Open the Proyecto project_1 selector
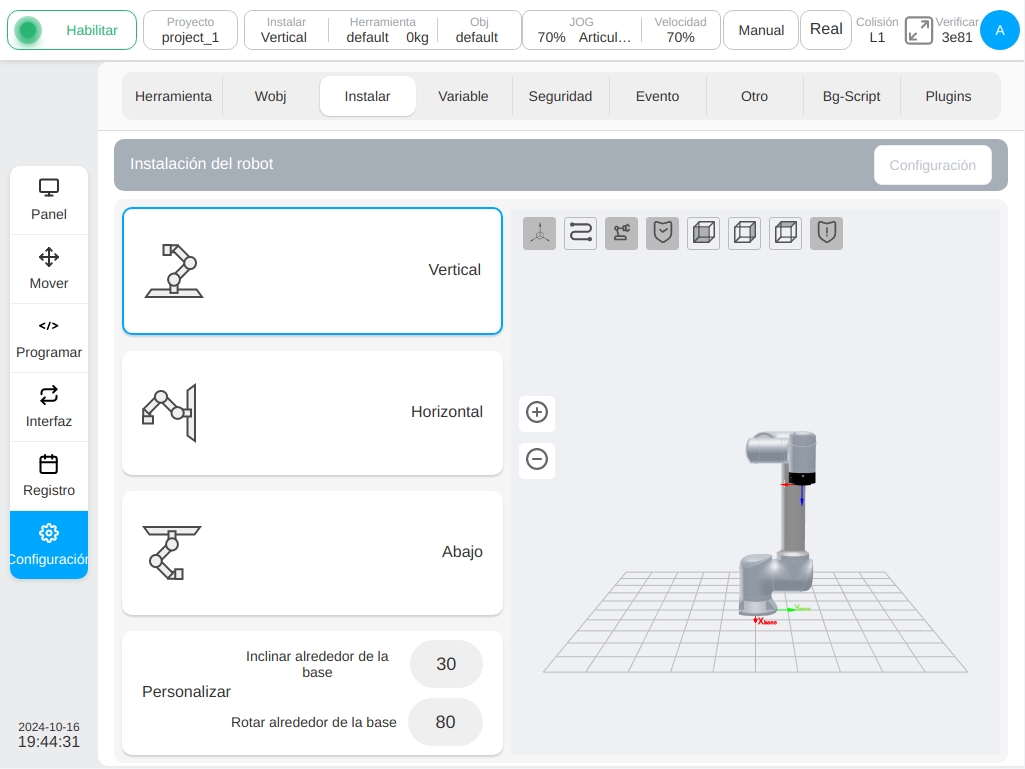This screenshot has height=769, width=1025. 190,30
